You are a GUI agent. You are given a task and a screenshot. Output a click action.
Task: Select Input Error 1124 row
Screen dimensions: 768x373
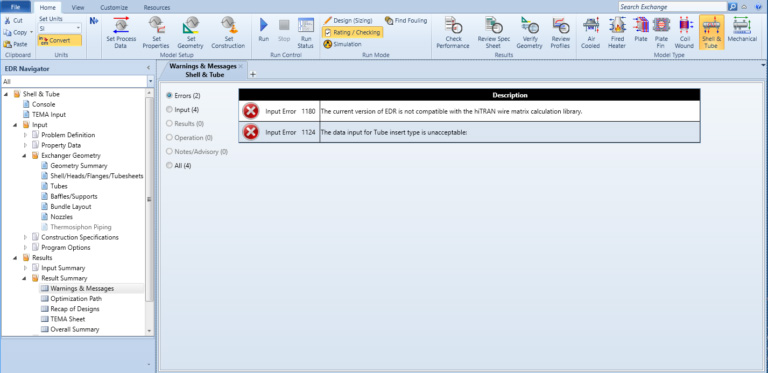pos(469,132)
